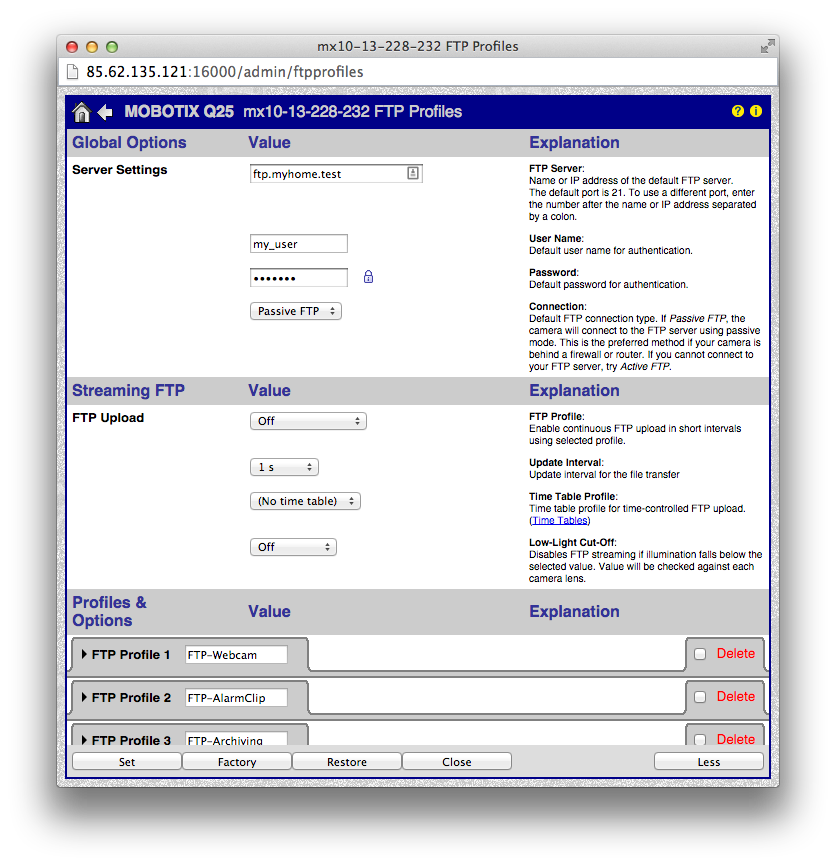This screenshot has height=866, width=836.
Task: Expand the FTP Profile 1 section
Action: pyautogui.click(x=84, y=655)
